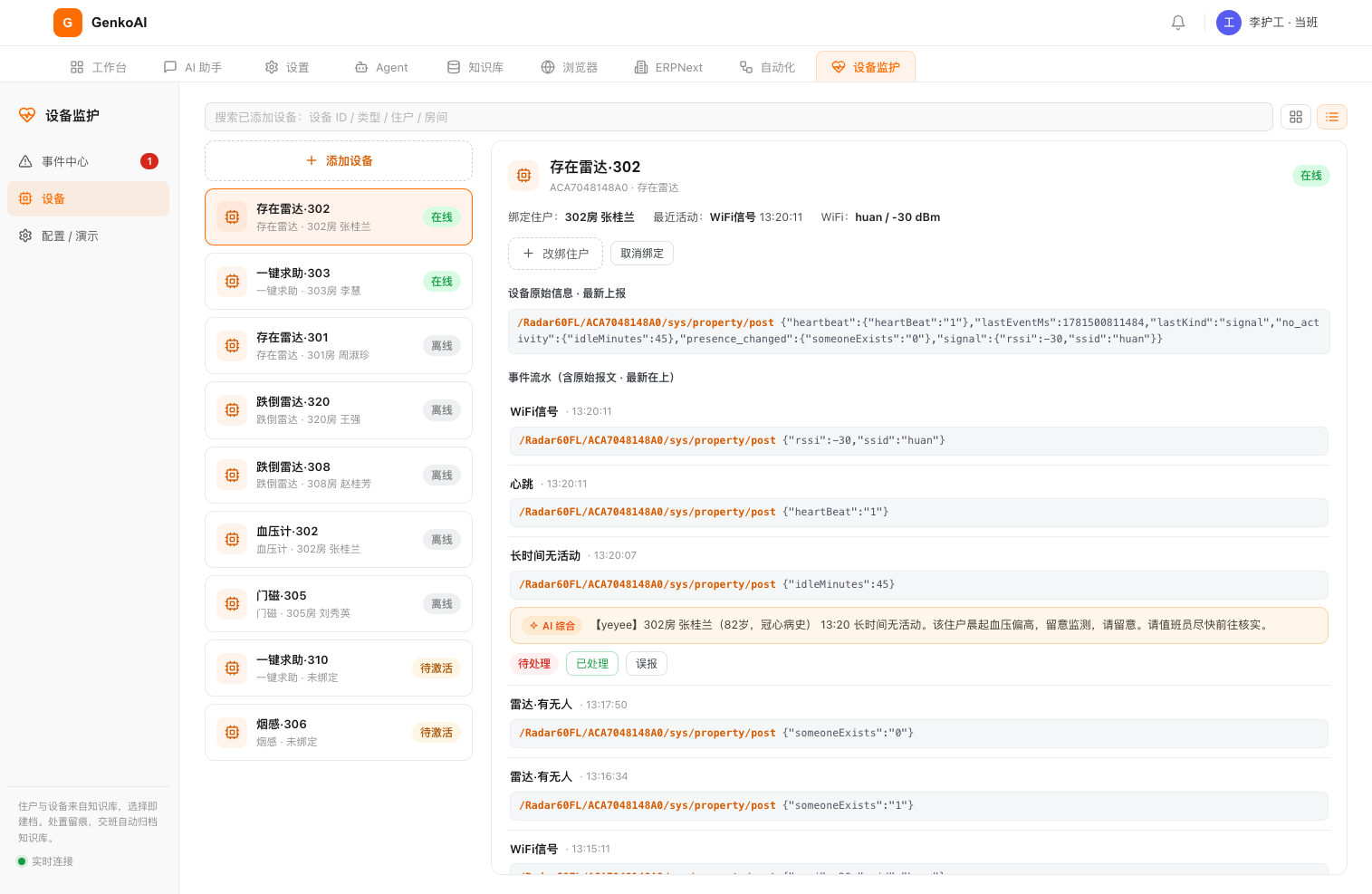Click the chip icon in the detail panel header
Screen dimensions: 1372x894
[x=523, y=176]
